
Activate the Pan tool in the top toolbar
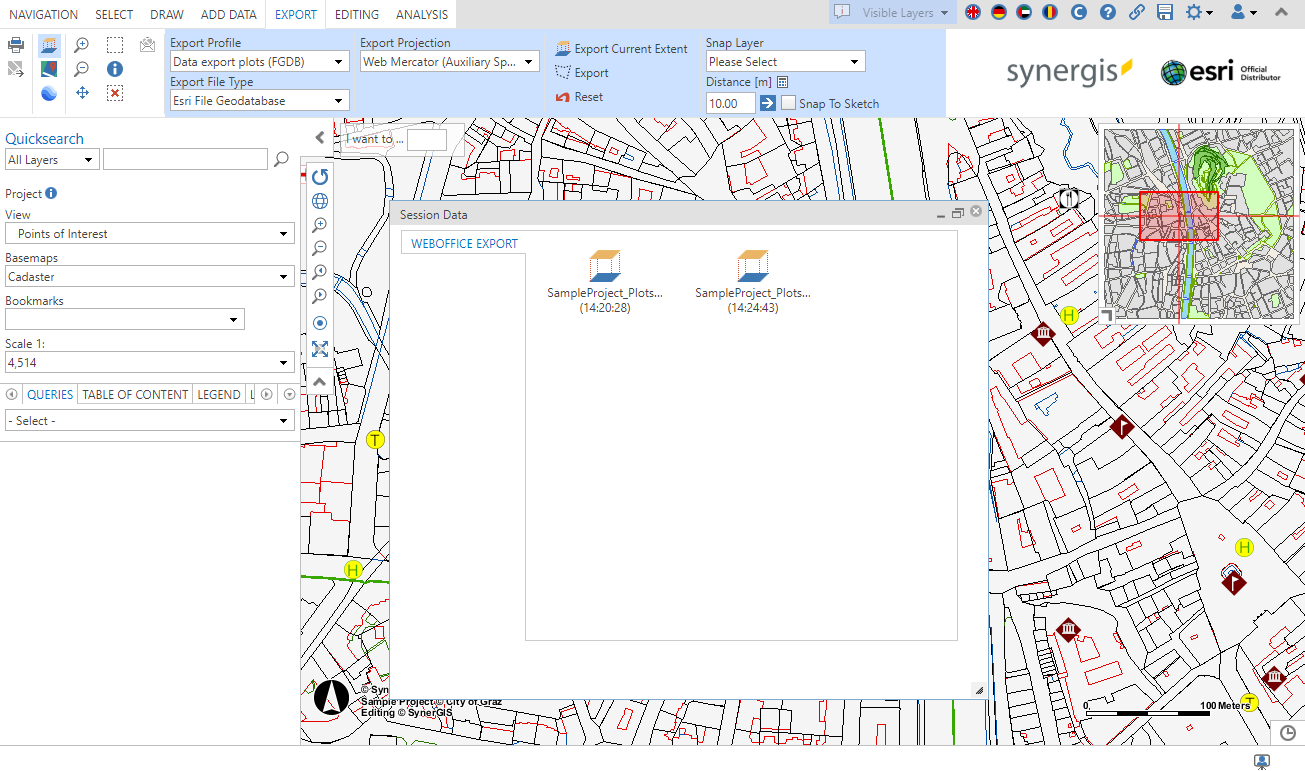pos(82,93)
